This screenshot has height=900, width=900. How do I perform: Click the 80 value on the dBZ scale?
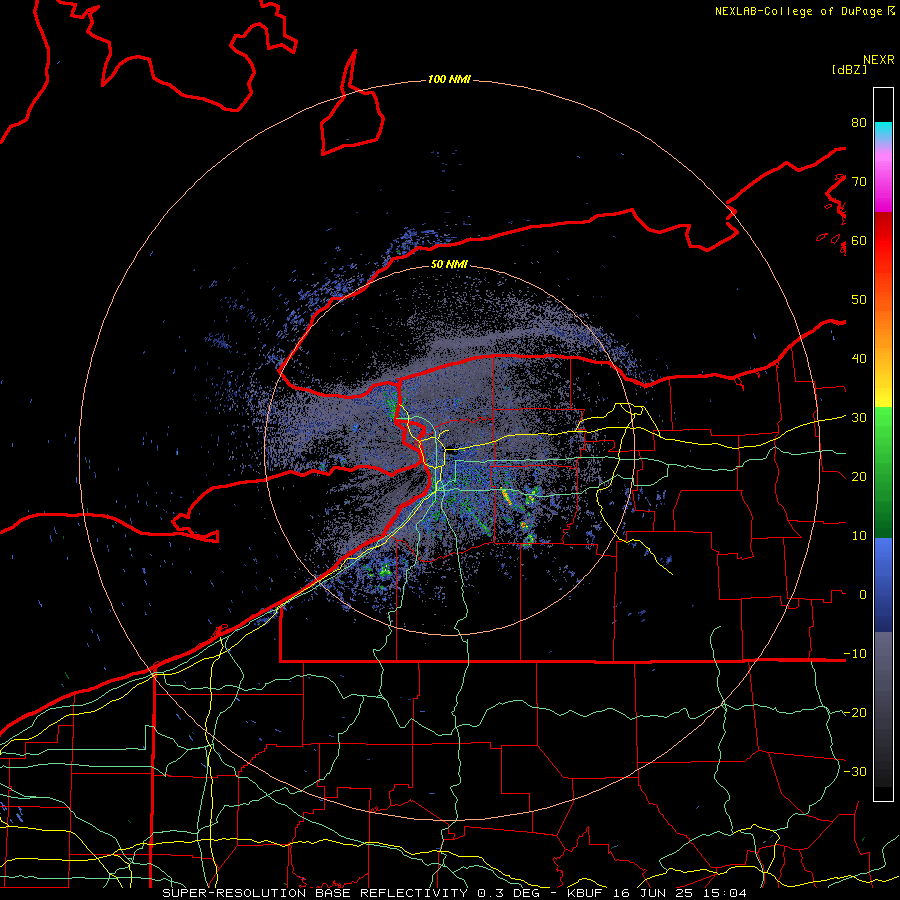click(859, 123)
